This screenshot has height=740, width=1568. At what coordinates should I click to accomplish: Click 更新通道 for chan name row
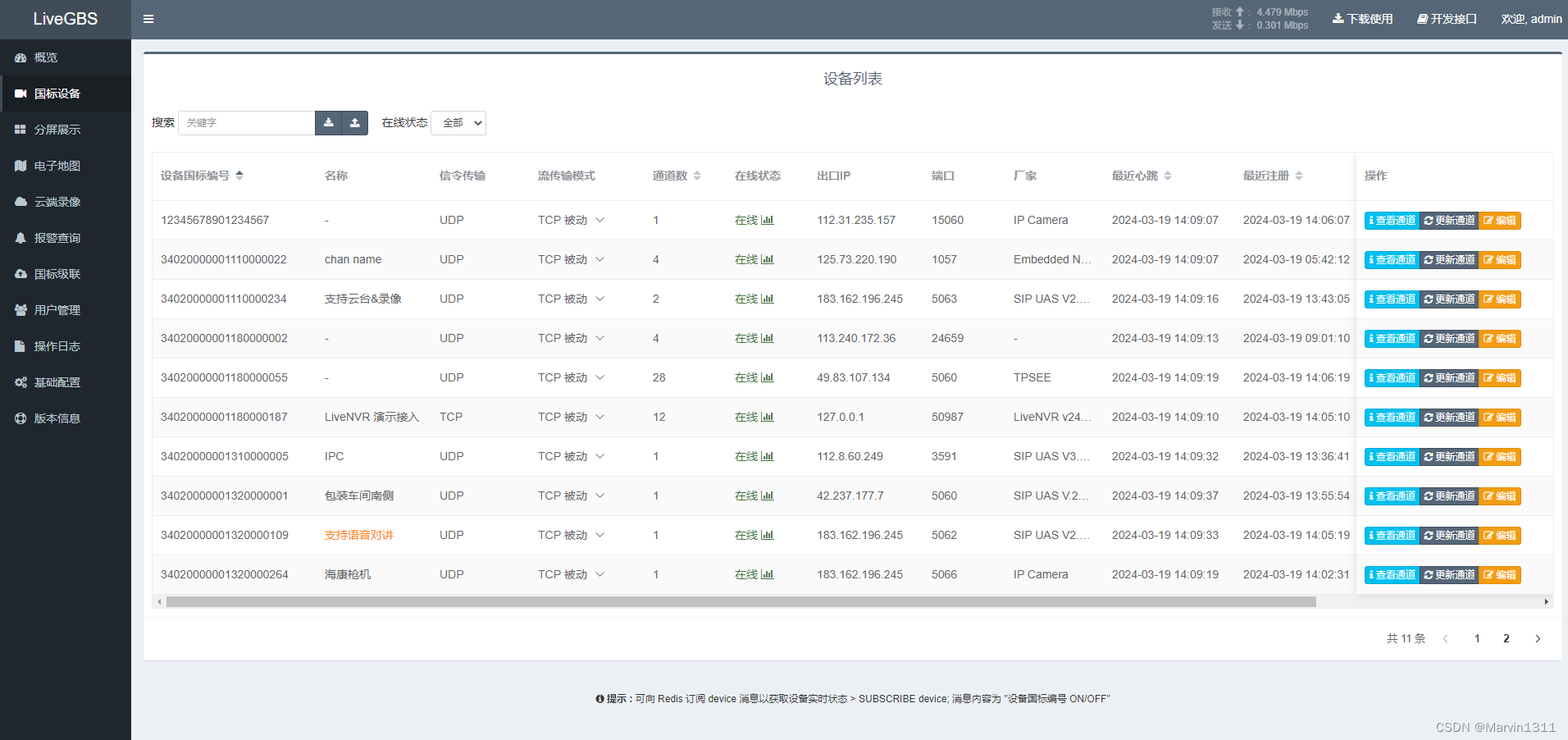pyautogui.click(x=1449, y=259)
